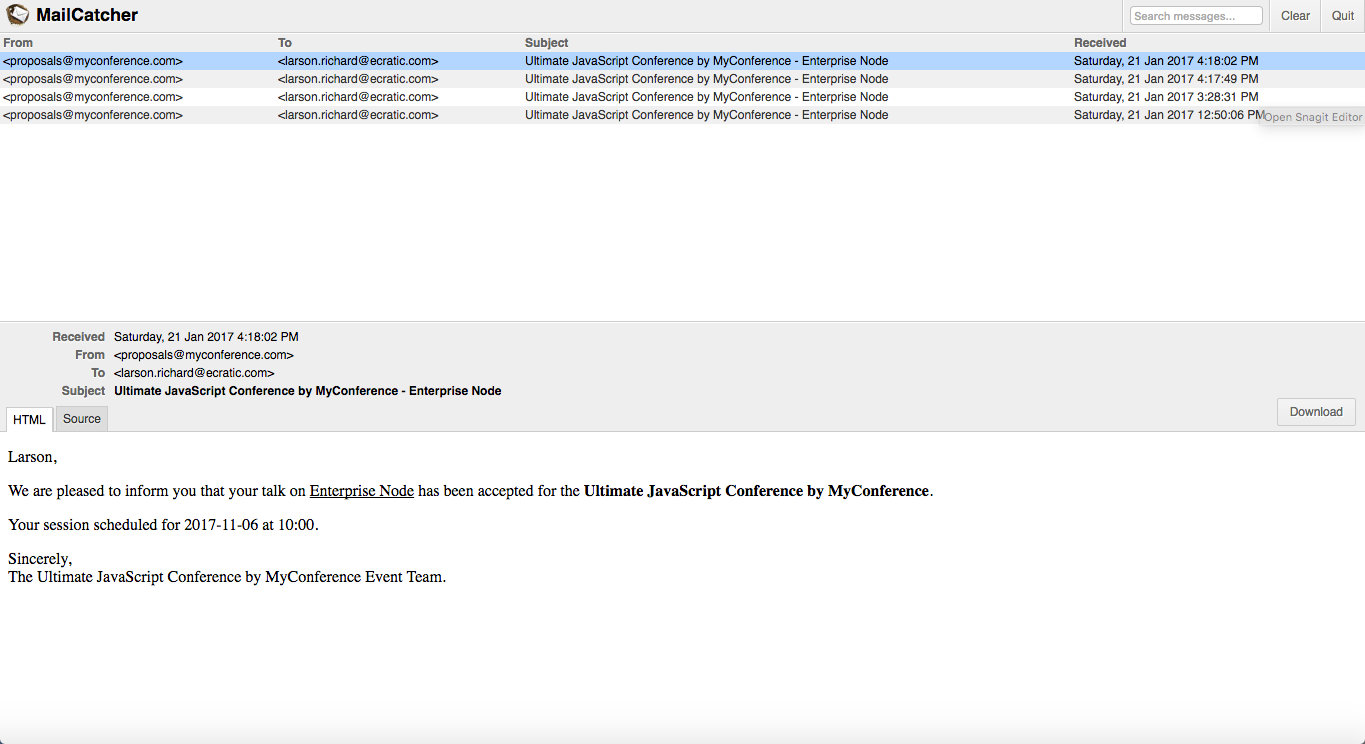The height and width of the screenshot is (744, 1365).
Task: Click the "Sincerely," line in the email
Action: tap(40, 559)
